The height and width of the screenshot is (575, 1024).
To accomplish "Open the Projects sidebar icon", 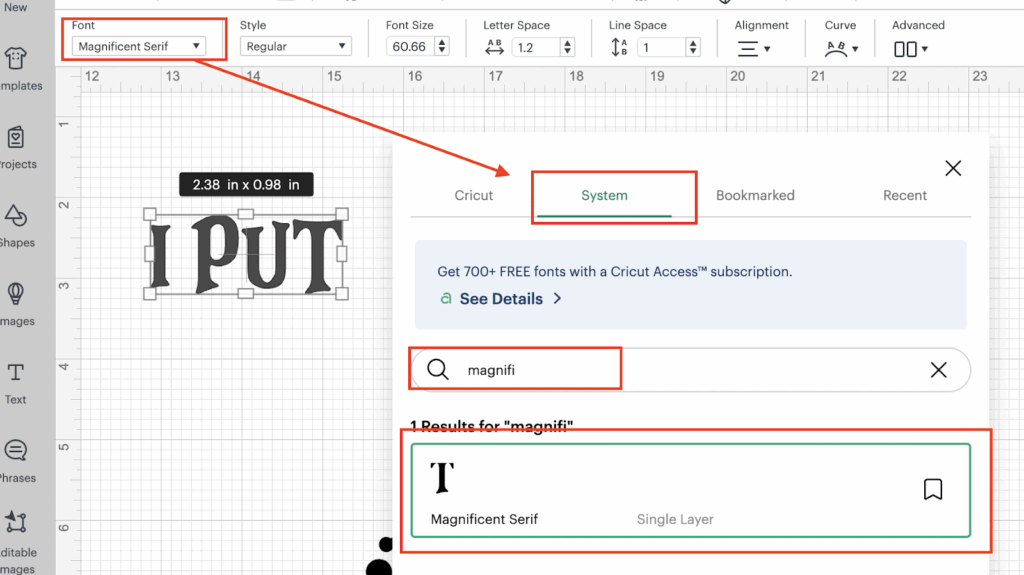I will (x=17, y=145).
